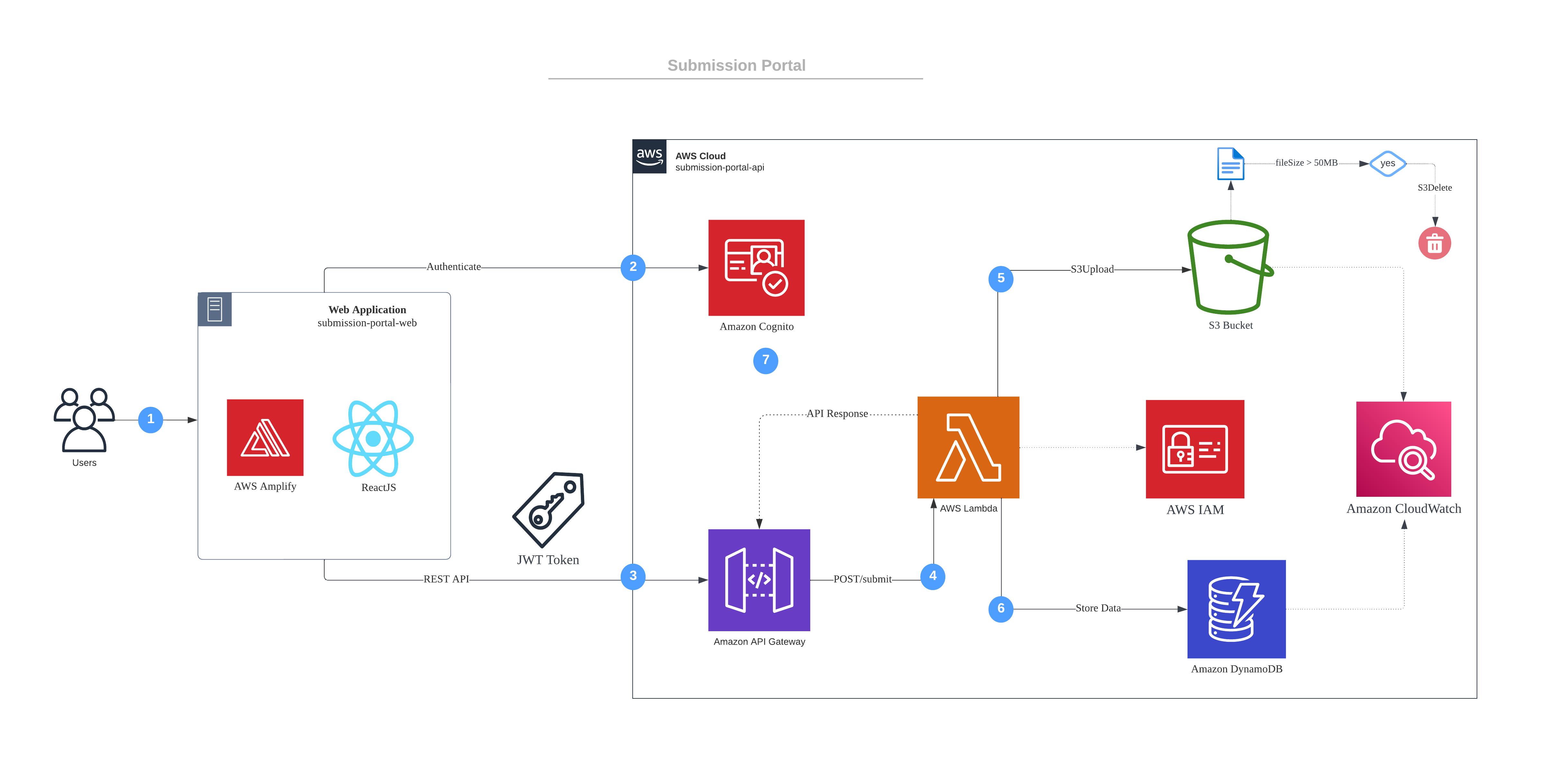Select the blue document file icon

pyautogui.click(x=1230, y=164)
